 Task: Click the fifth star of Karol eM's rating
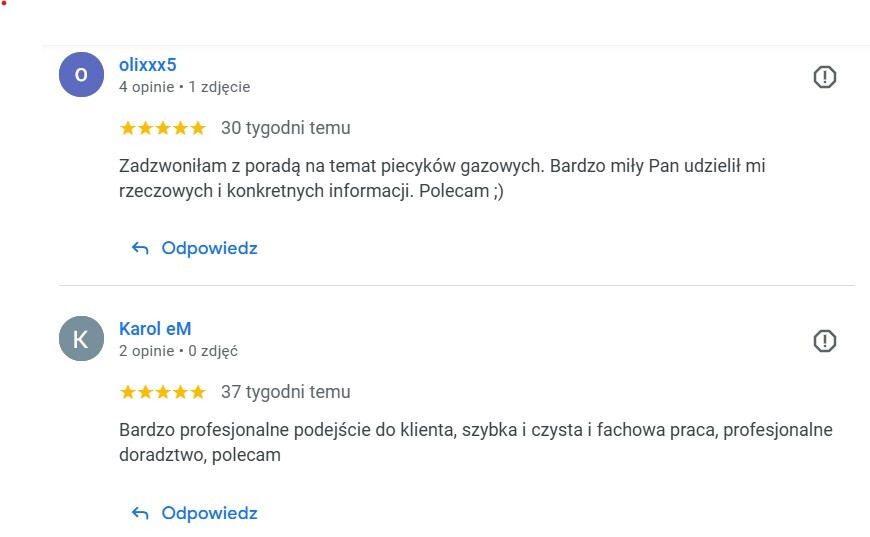[x=197, y=392]
